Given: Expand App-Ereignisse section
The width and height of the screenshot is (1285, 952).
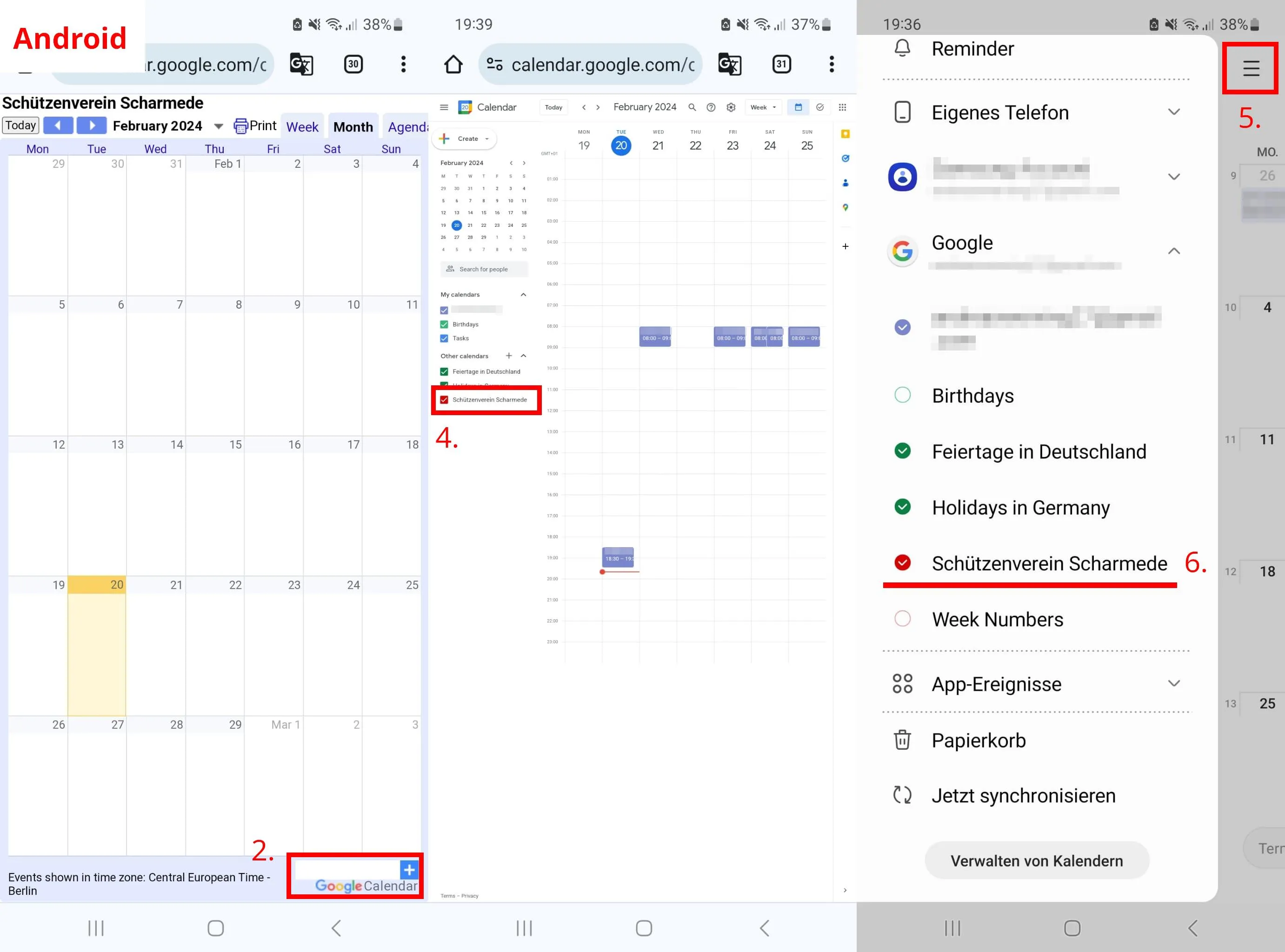Looking at the screenshot, I should pos(1174,683).
